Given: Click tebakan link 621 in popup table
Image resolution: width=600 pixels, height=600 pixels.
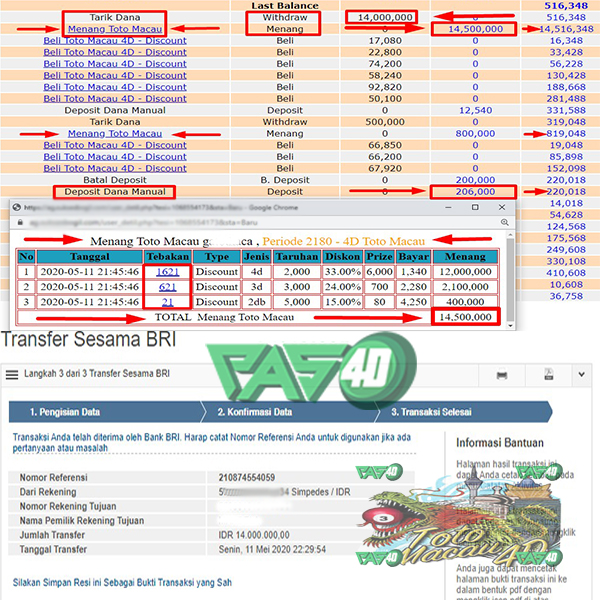Looking at the screenshot, I should (x=167, y=287).
